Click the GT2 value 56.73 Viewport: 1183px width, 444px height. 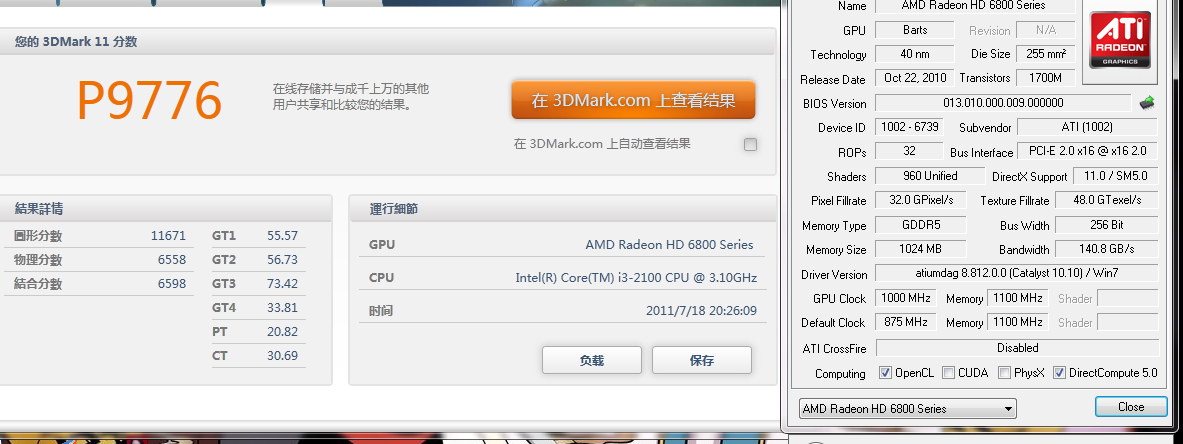click(282, 260)
